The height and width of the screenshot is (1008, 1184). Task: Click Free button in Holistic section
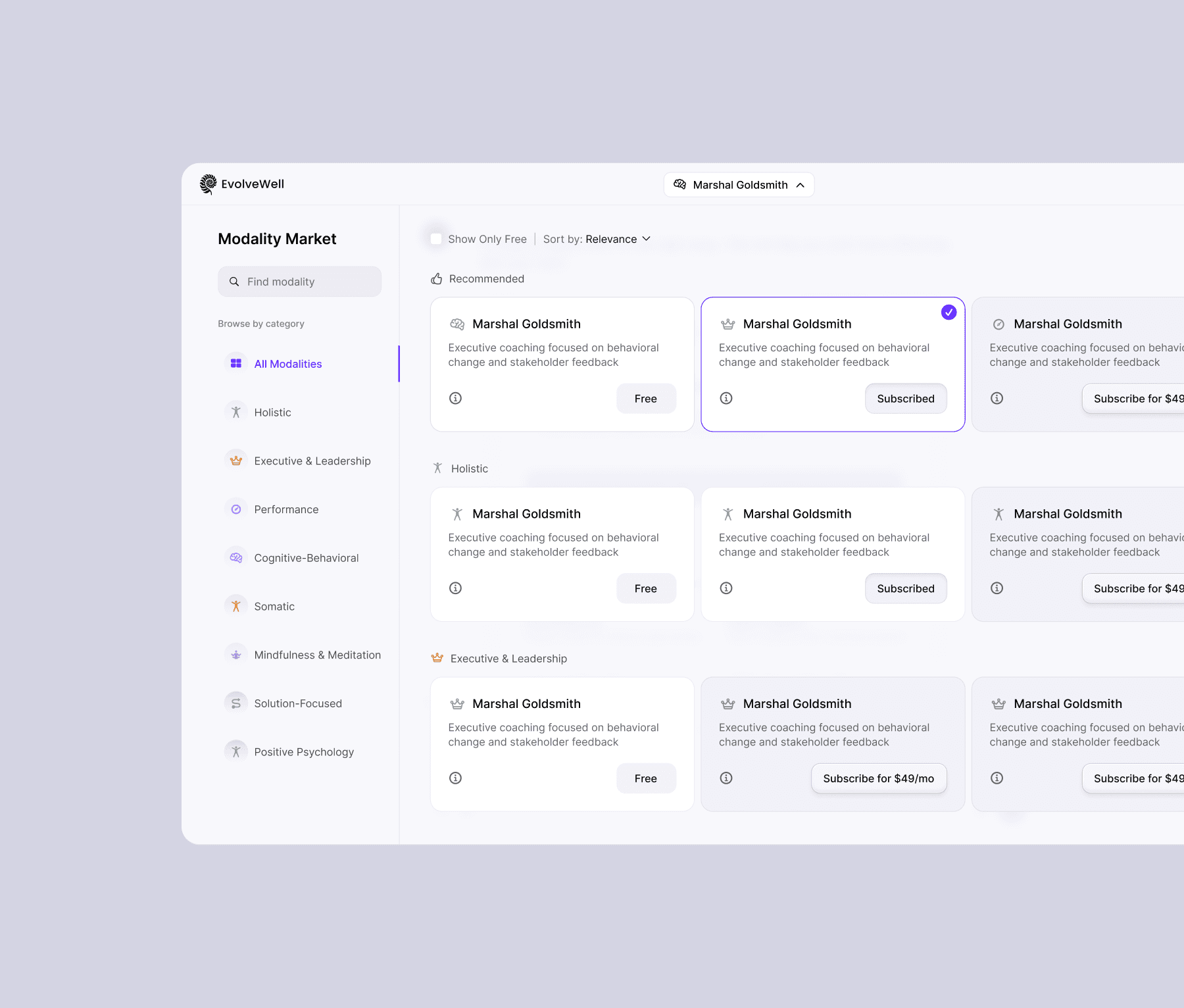pyautogui.click(x=646, y=589)
